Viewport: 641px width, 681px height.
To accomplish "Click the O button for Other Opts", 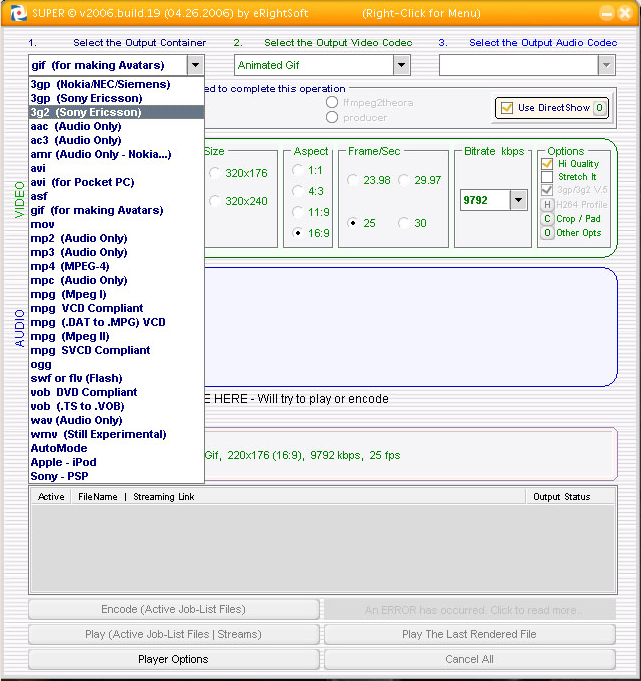I will click(x=547, y=233).
